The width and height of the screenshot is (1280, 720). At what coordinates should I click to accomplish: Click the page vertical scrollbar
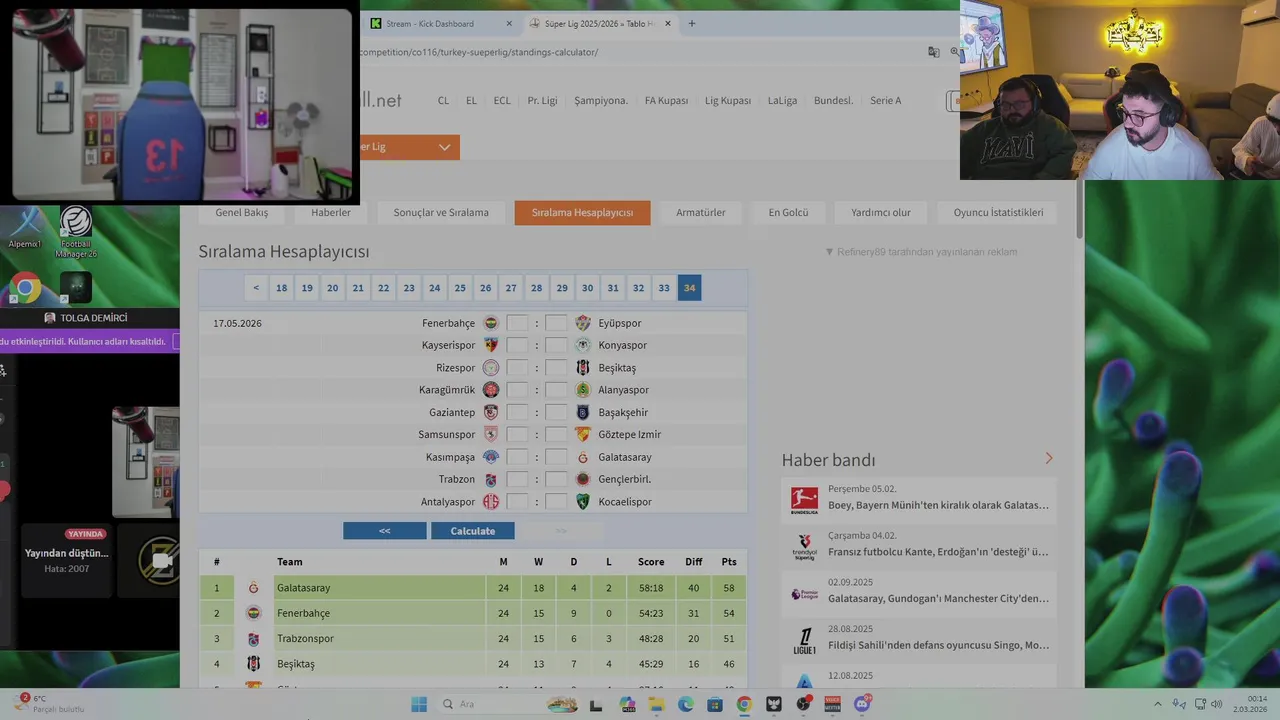(x=1079, y=210)
